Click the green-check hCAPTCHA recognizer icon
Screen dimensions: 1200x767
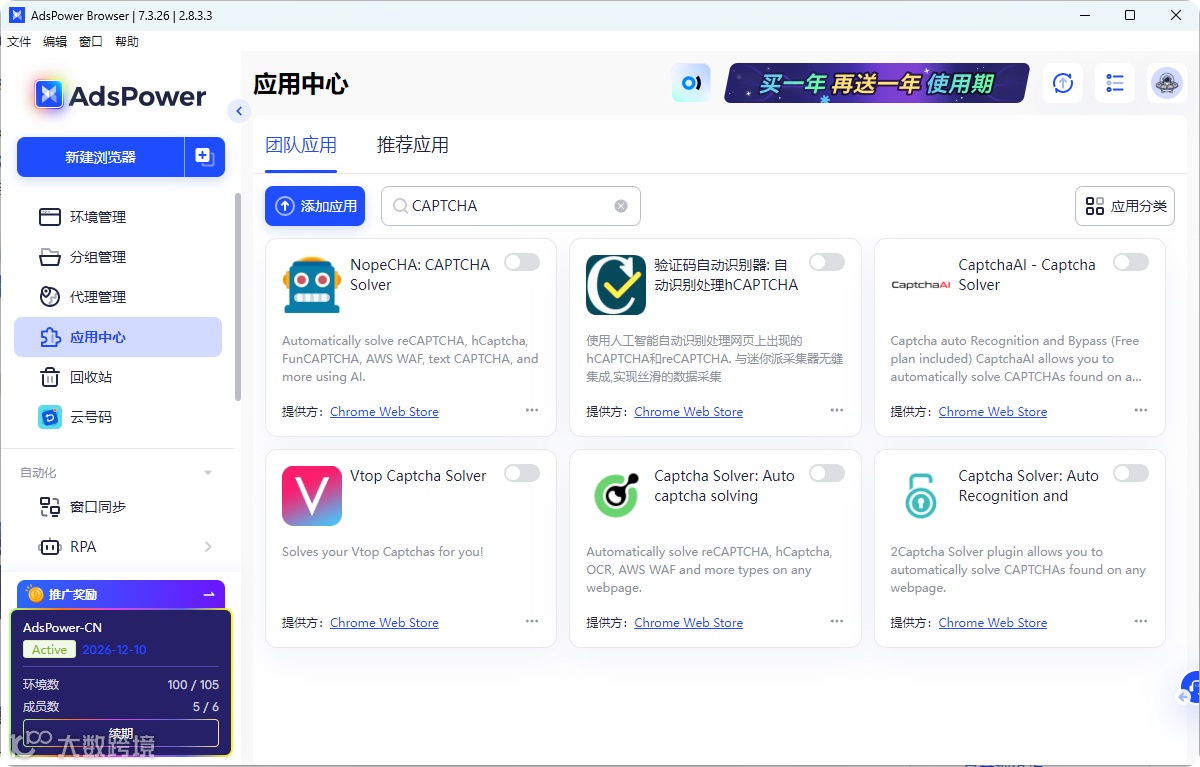coord(616,285)
